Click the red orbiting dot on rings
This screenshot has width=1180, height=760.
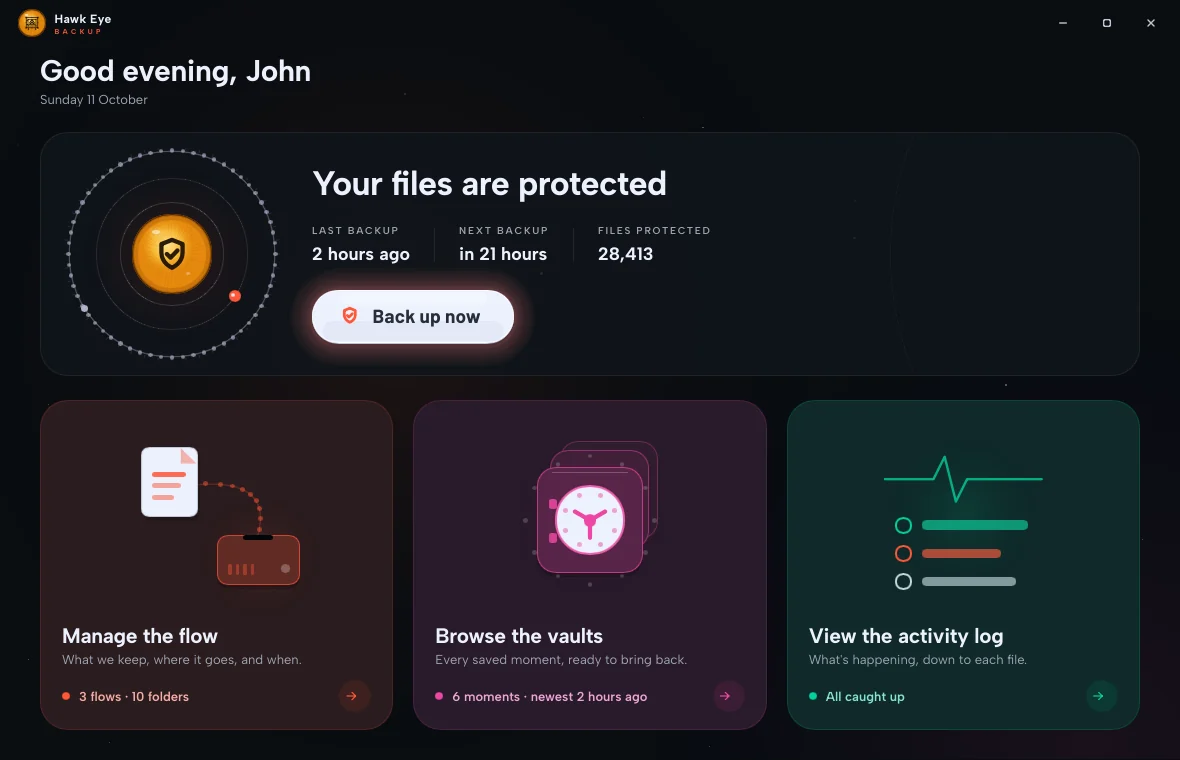(x=235, y=296)
